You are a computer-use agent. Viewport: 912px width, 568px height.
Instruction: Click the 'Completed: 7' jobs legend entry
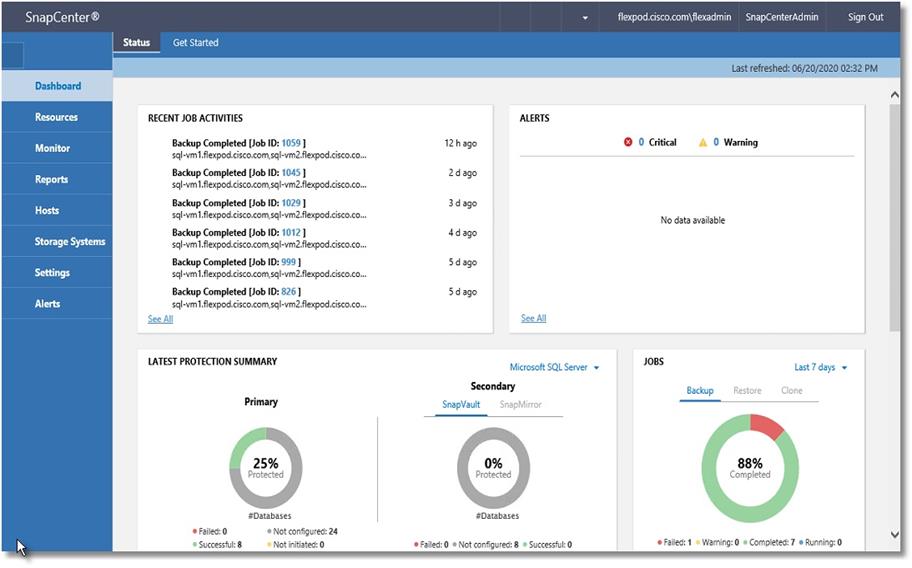769,542
